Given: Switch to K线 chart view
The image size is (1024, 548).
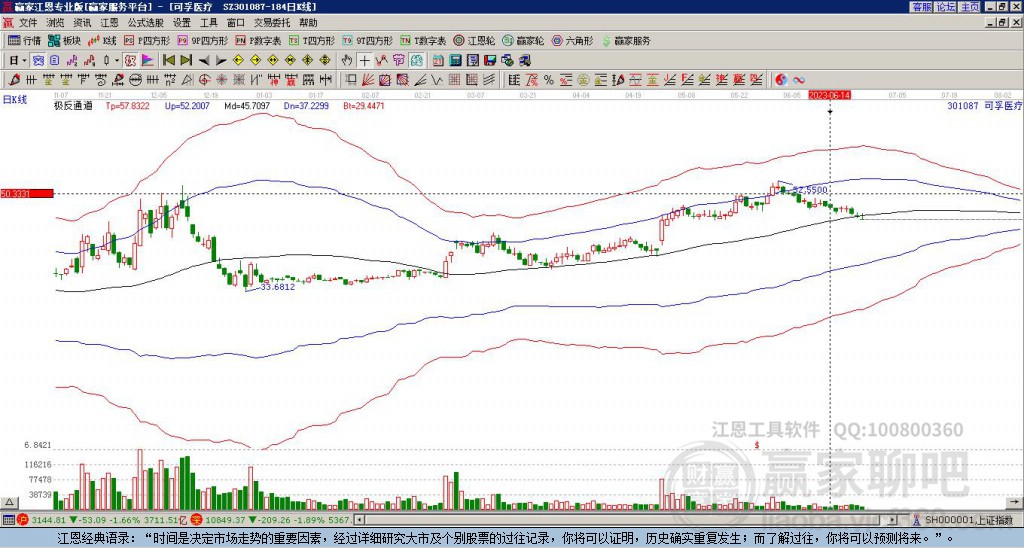Looking at the screenshot, I should [102, 40].
